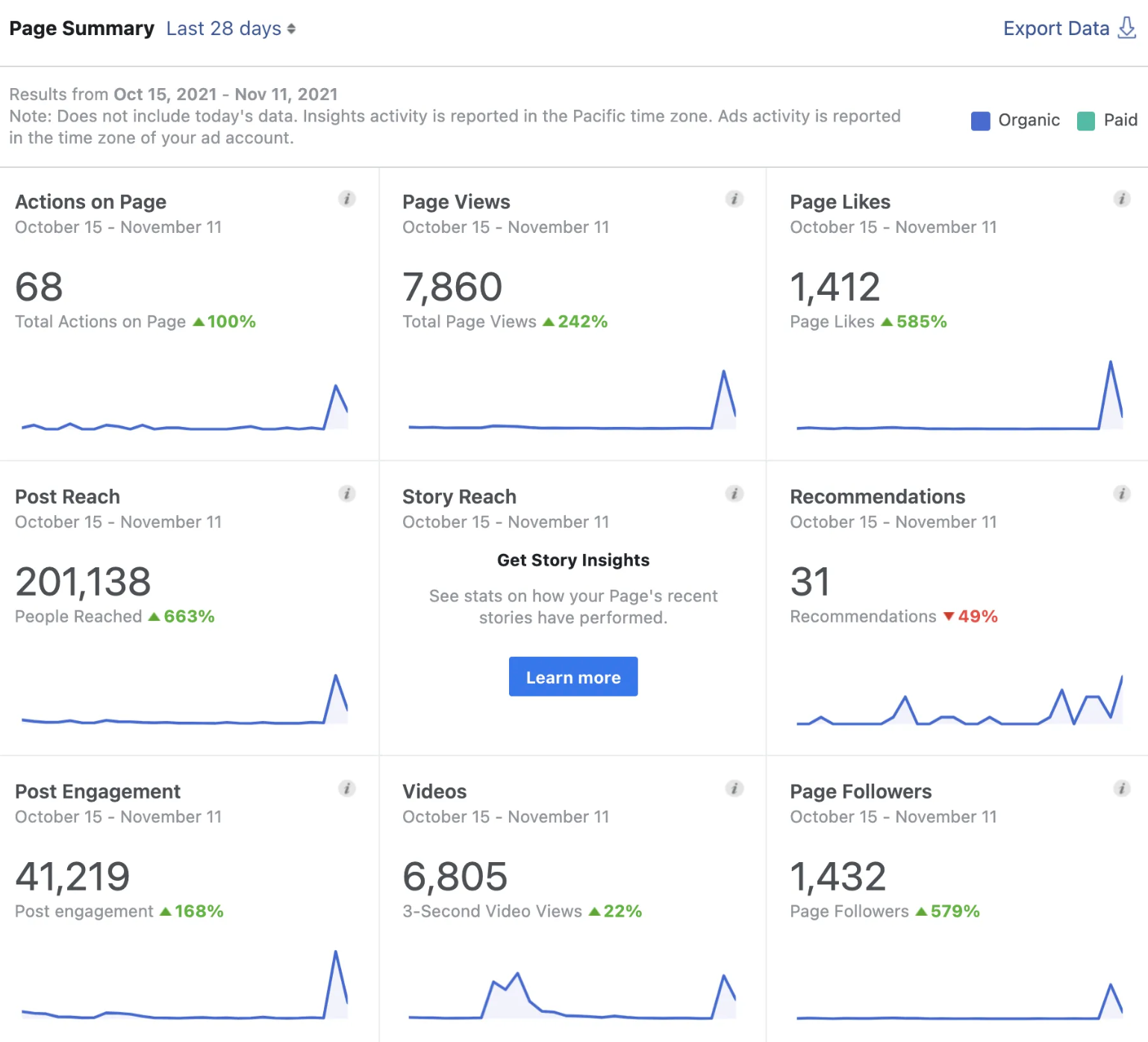Click the Recommendations info icon
1148x1042 pixels.
coord(1123,493)
